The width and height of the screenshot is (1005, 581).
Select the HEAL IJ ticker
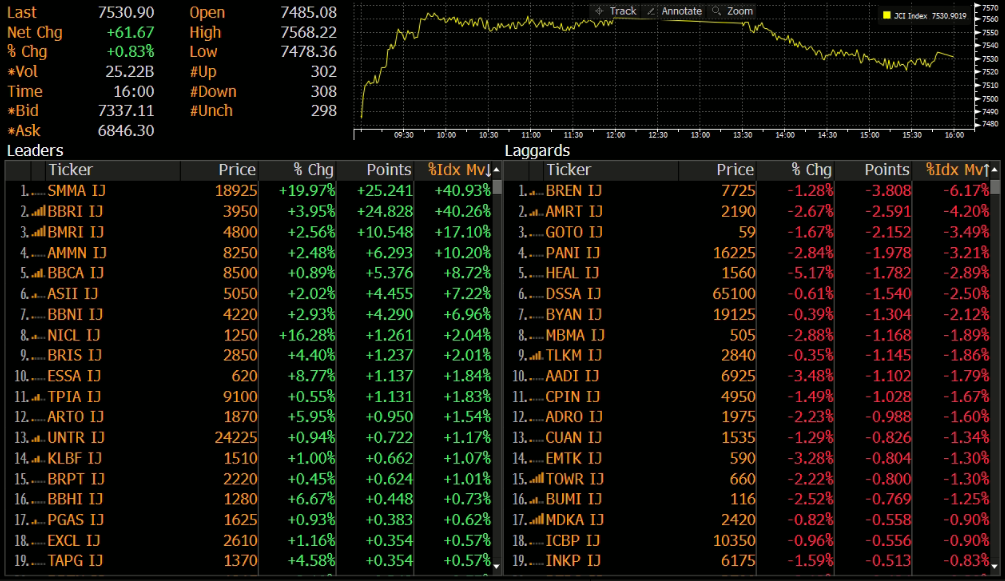[x=572, y=273]
